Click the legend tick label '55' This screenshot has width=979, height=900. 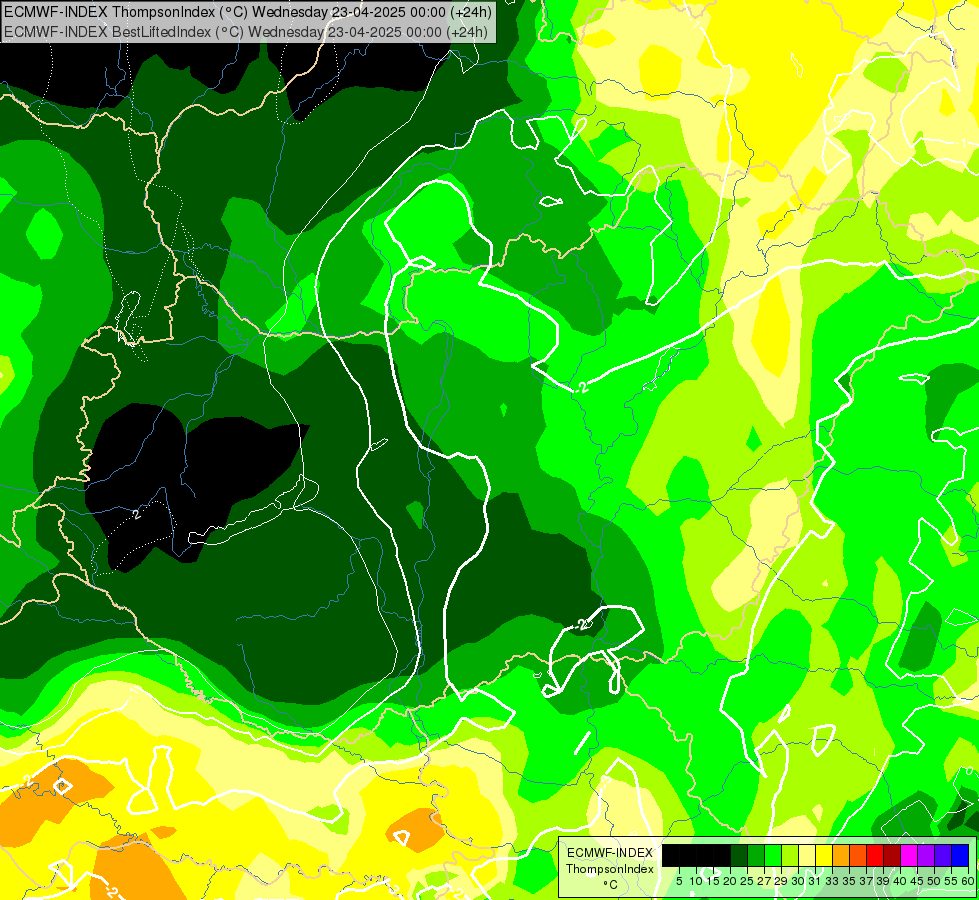tap(952, 881)
